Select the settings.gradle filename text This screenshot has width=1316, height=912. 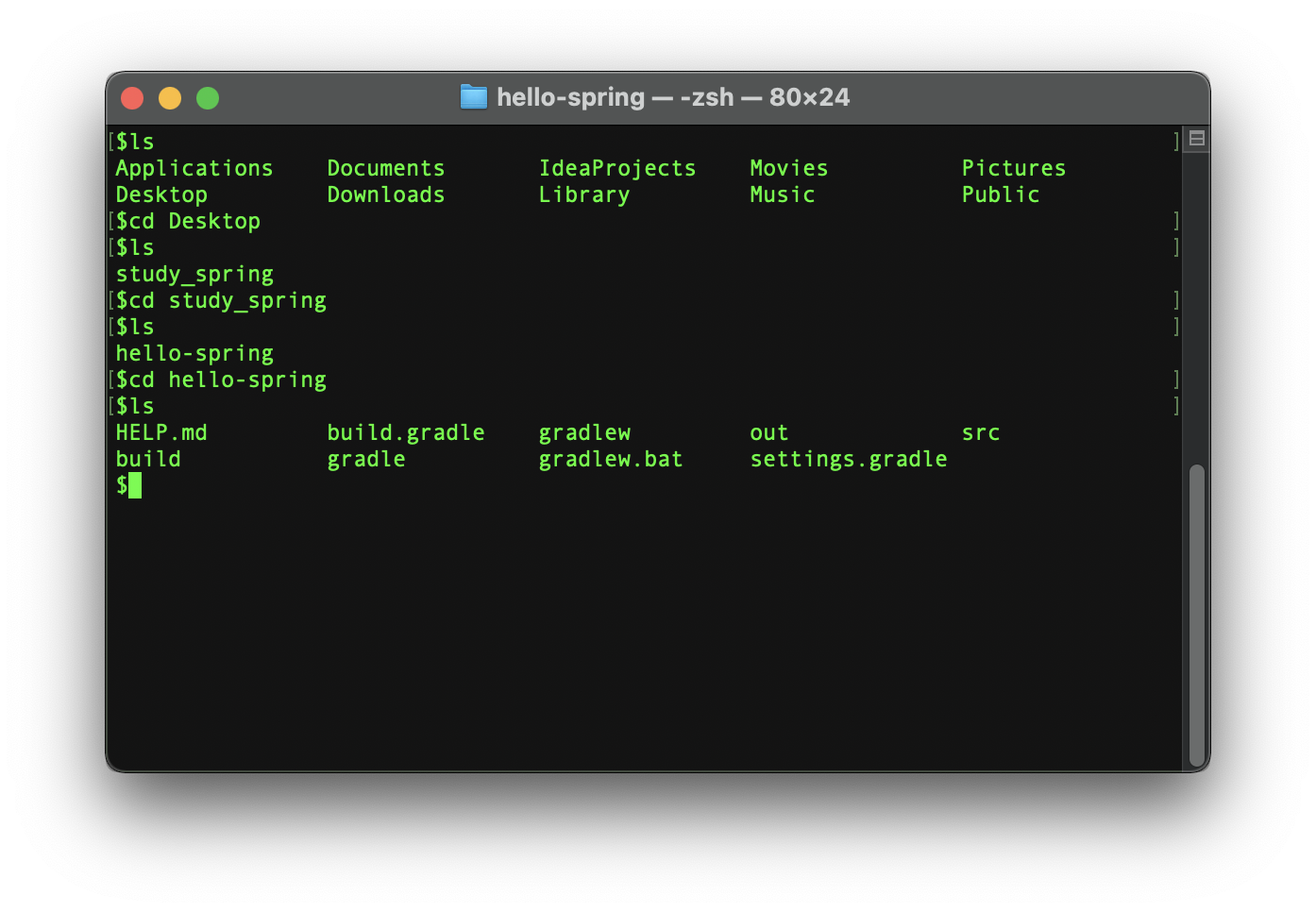849,459
